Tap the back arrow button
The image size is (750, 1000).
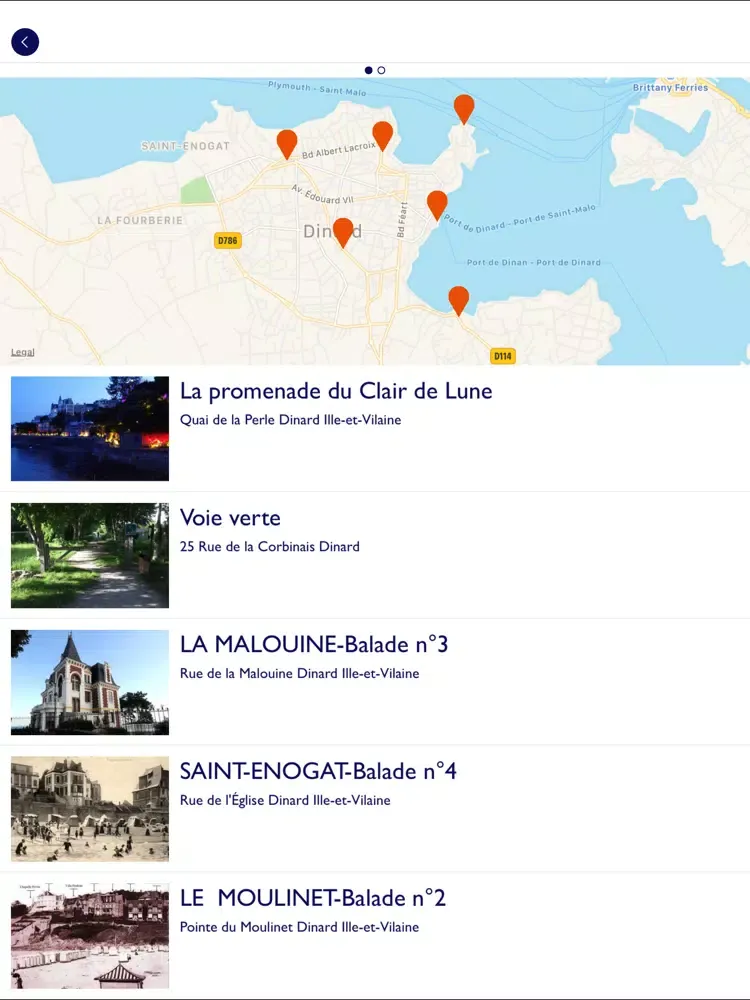coord(25,42)
